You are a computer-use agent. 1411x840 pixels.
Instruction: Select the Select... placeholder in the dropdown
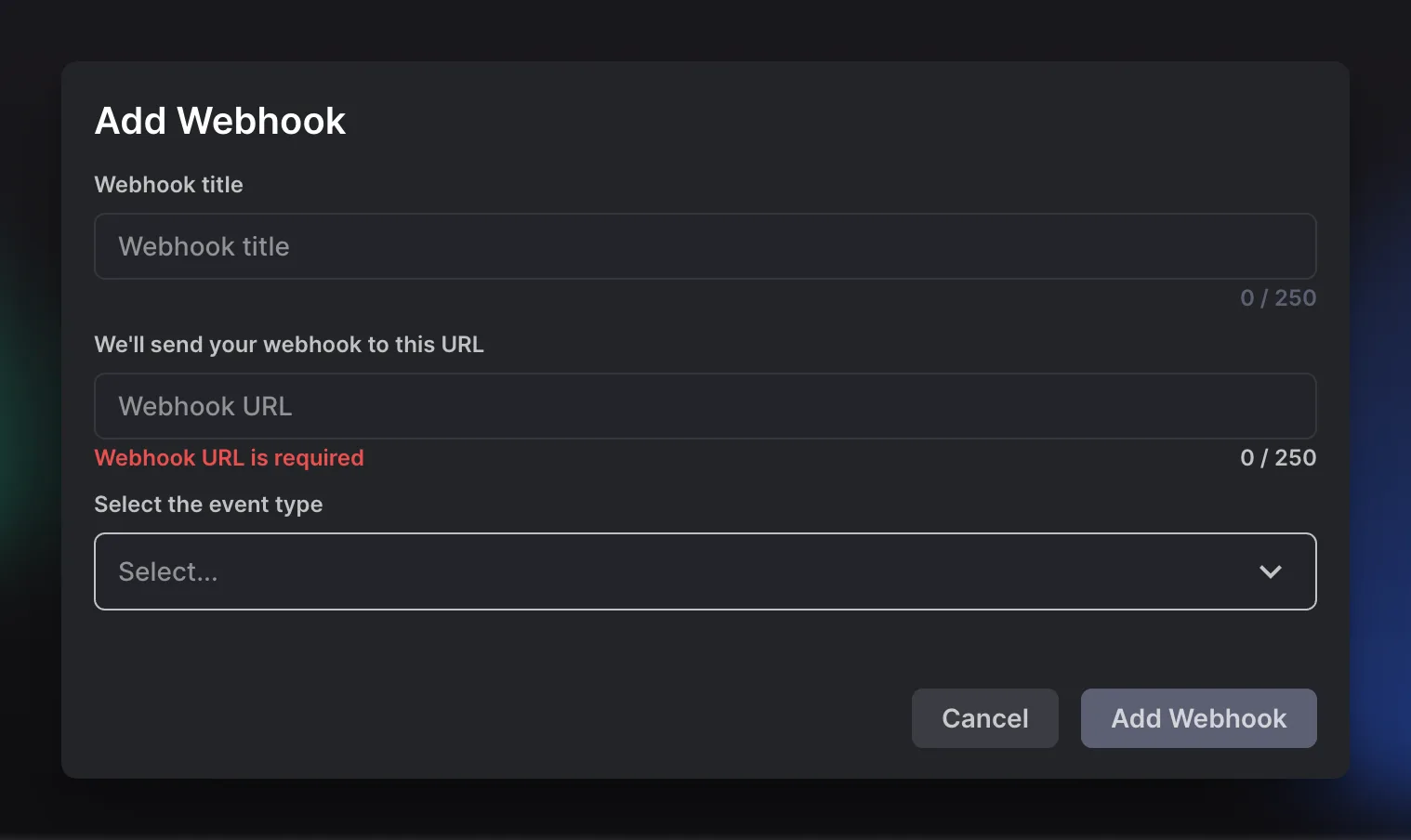(x=167, y=571)
